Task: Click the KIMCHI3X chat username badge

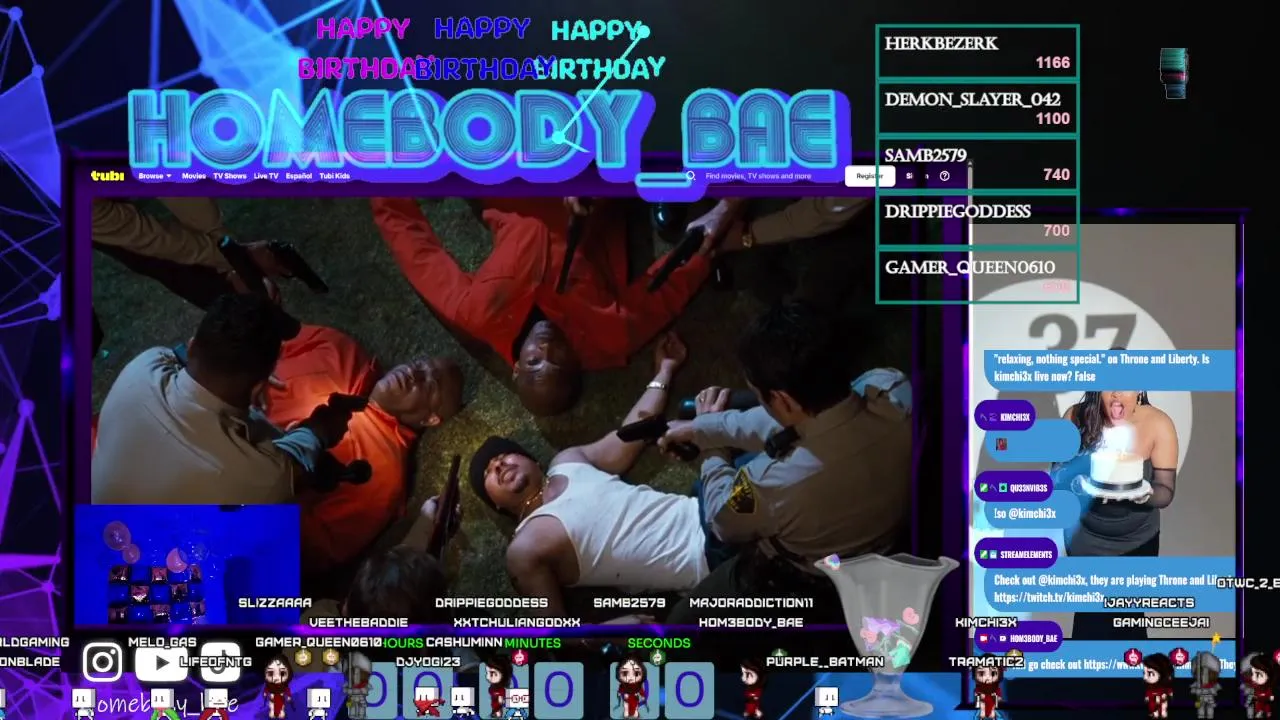Action: [1006, 417]
